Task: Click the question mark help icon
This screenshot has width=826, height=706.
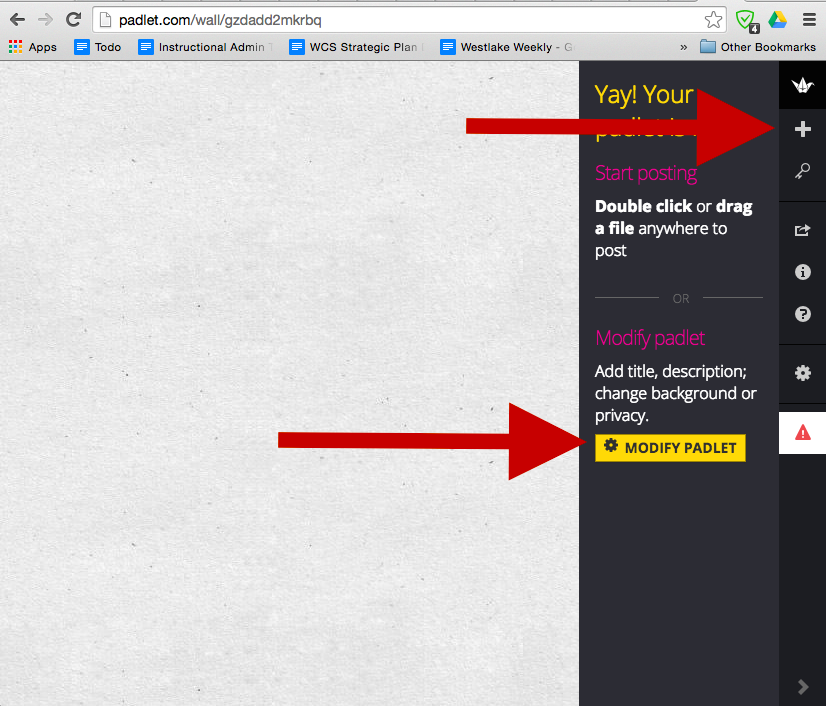Action: pyautogui.click(x=802, y=314)
